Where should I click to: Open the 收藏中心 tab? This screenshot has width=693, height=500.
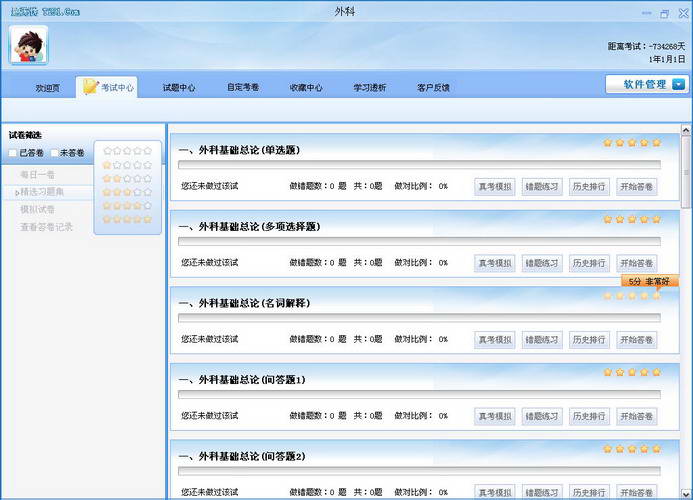306,88
